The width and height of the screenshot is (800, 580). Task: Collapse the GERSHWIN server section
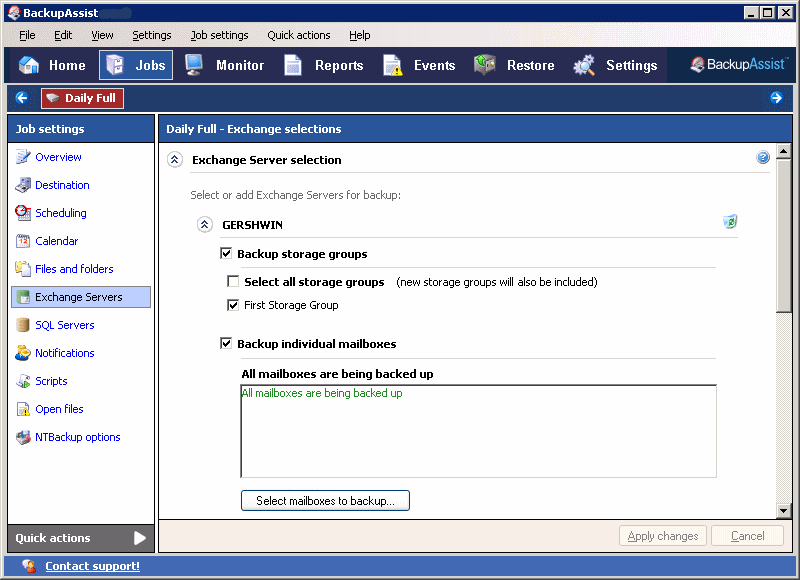point(205,224)
